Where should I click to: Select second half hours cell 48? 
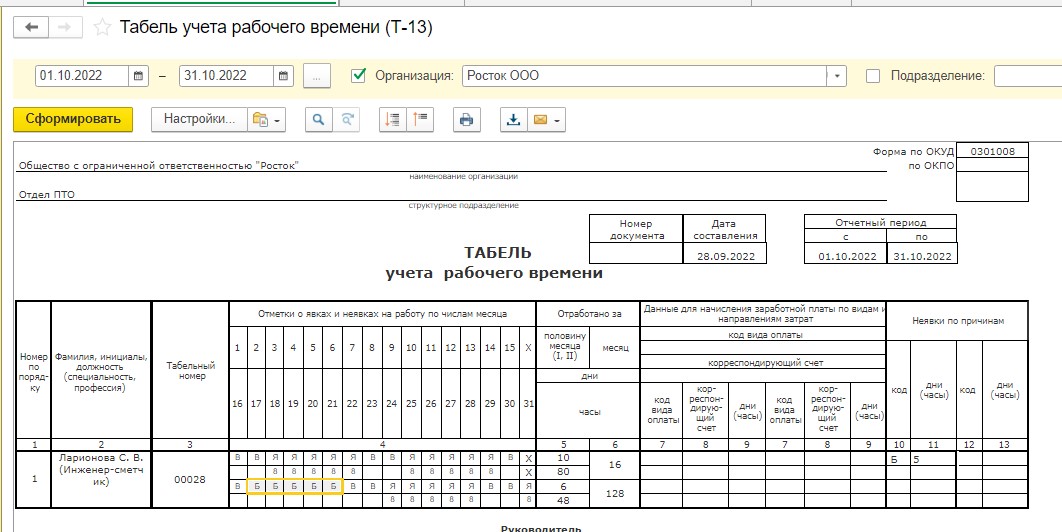tap(563, 501)
